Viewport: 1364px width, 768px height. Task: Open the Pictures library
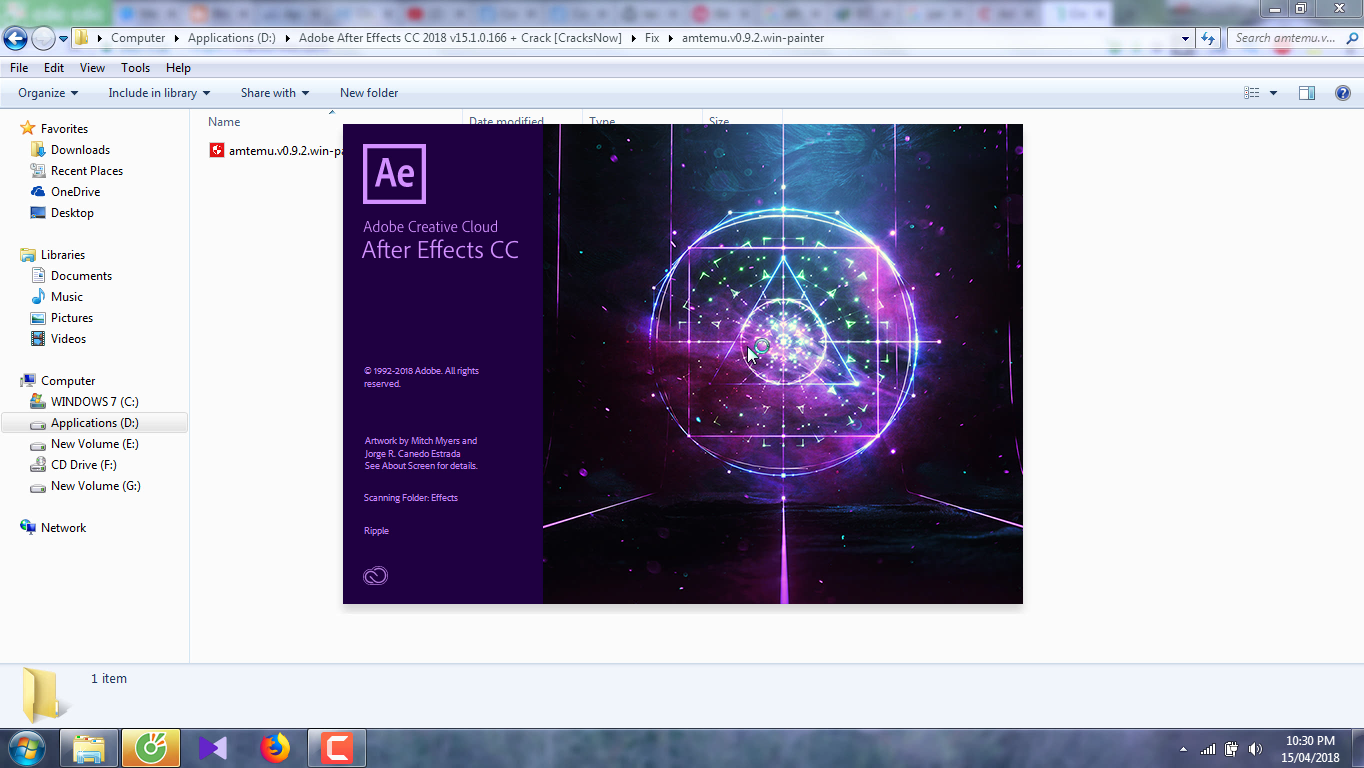[71, 318]
